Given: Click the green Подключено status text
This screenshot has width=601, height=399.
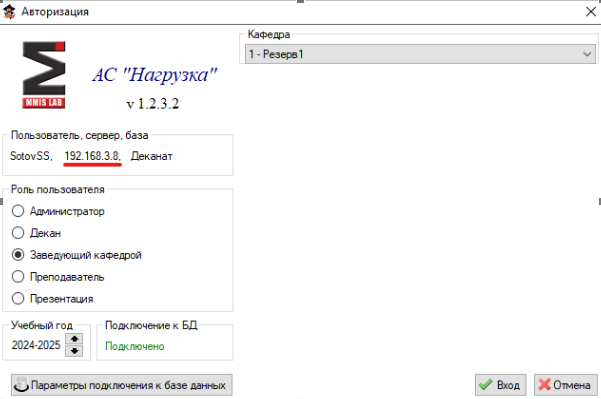Looking at the screenshot, I should point(135,346).
